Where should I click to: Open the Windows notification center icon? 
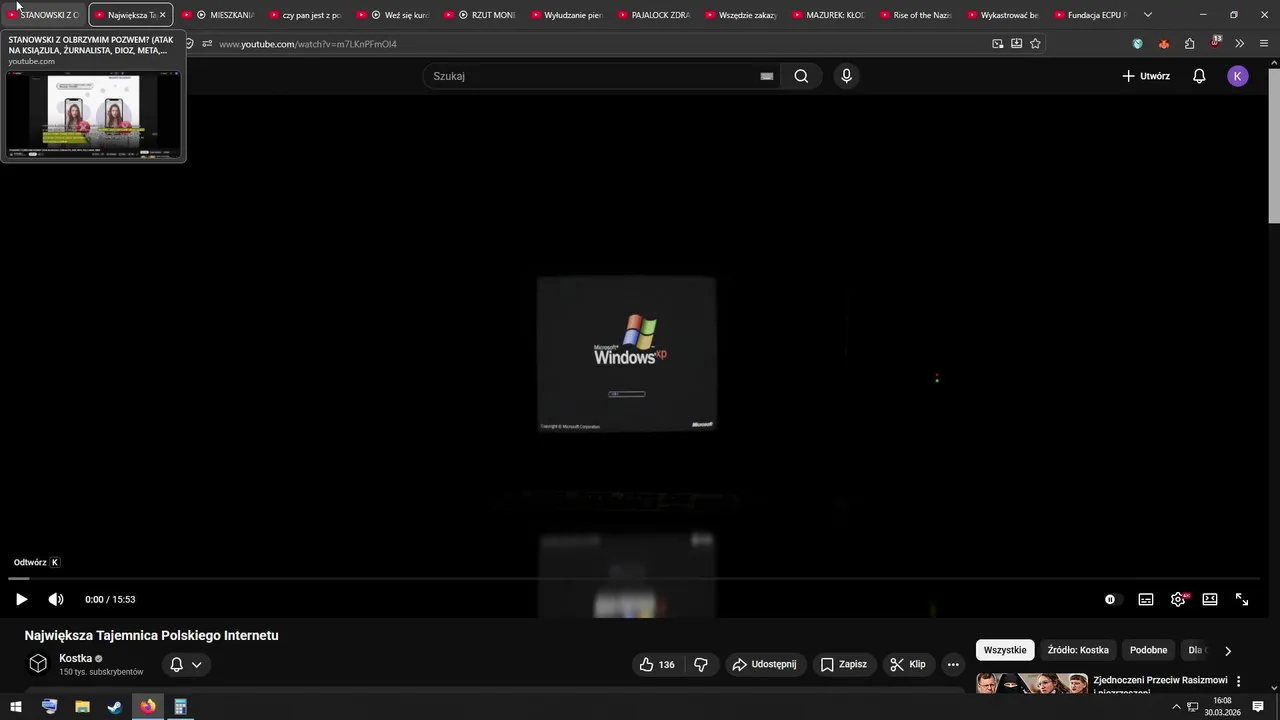(x=1258, y=707)
